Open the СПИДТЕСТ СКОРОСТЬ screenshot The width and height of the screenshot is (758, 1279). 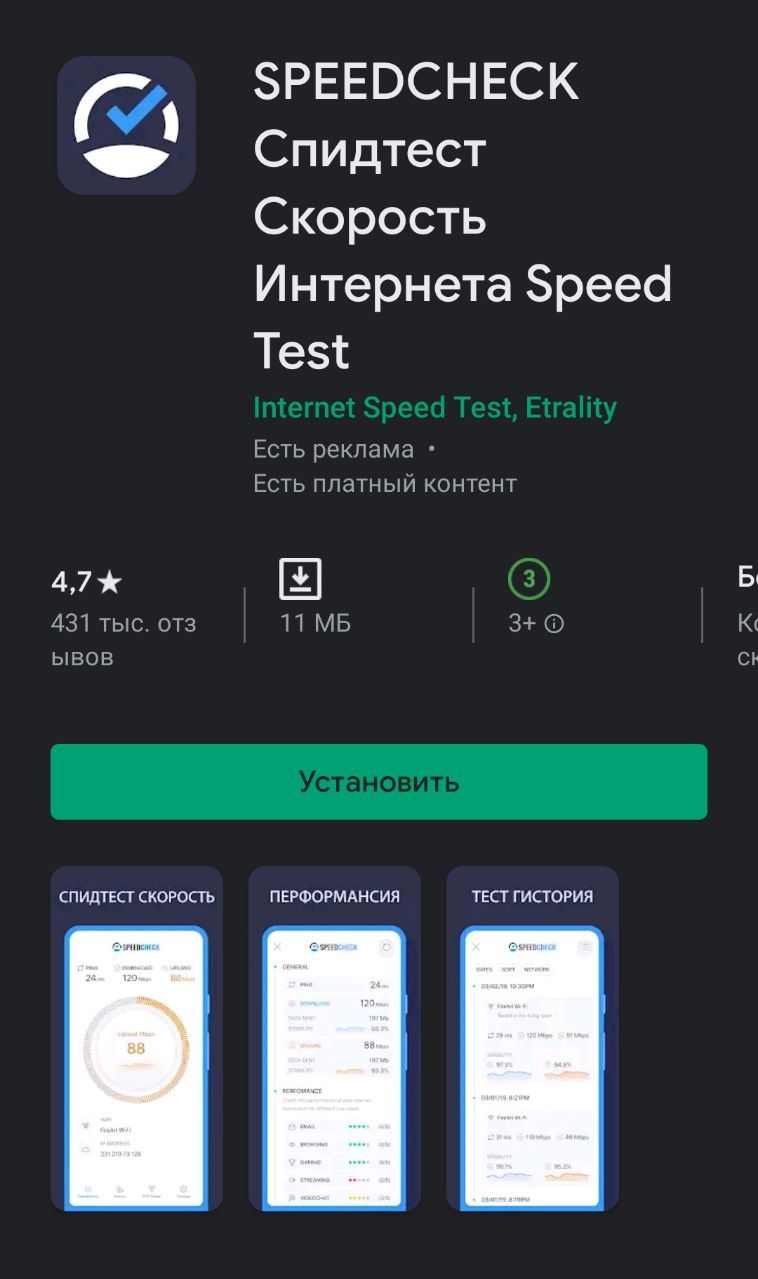137,1038
